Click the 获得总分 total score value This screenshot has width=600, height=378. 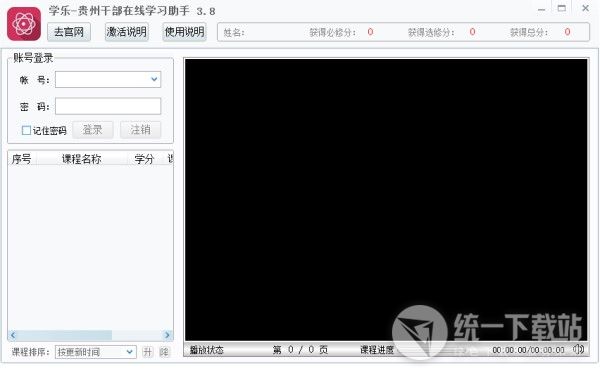[567, 32]
